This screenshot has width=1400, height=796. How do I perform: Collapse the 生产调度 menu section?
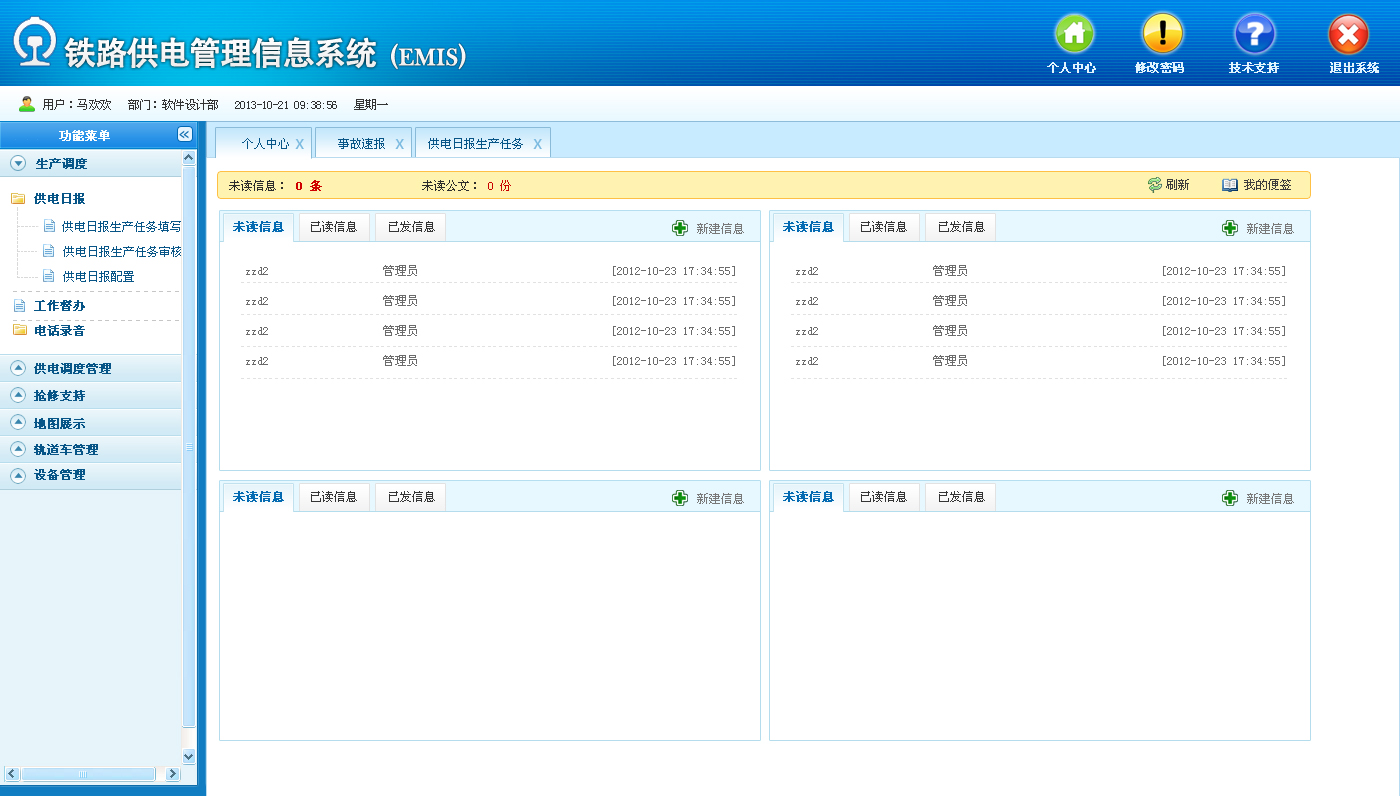18,163
